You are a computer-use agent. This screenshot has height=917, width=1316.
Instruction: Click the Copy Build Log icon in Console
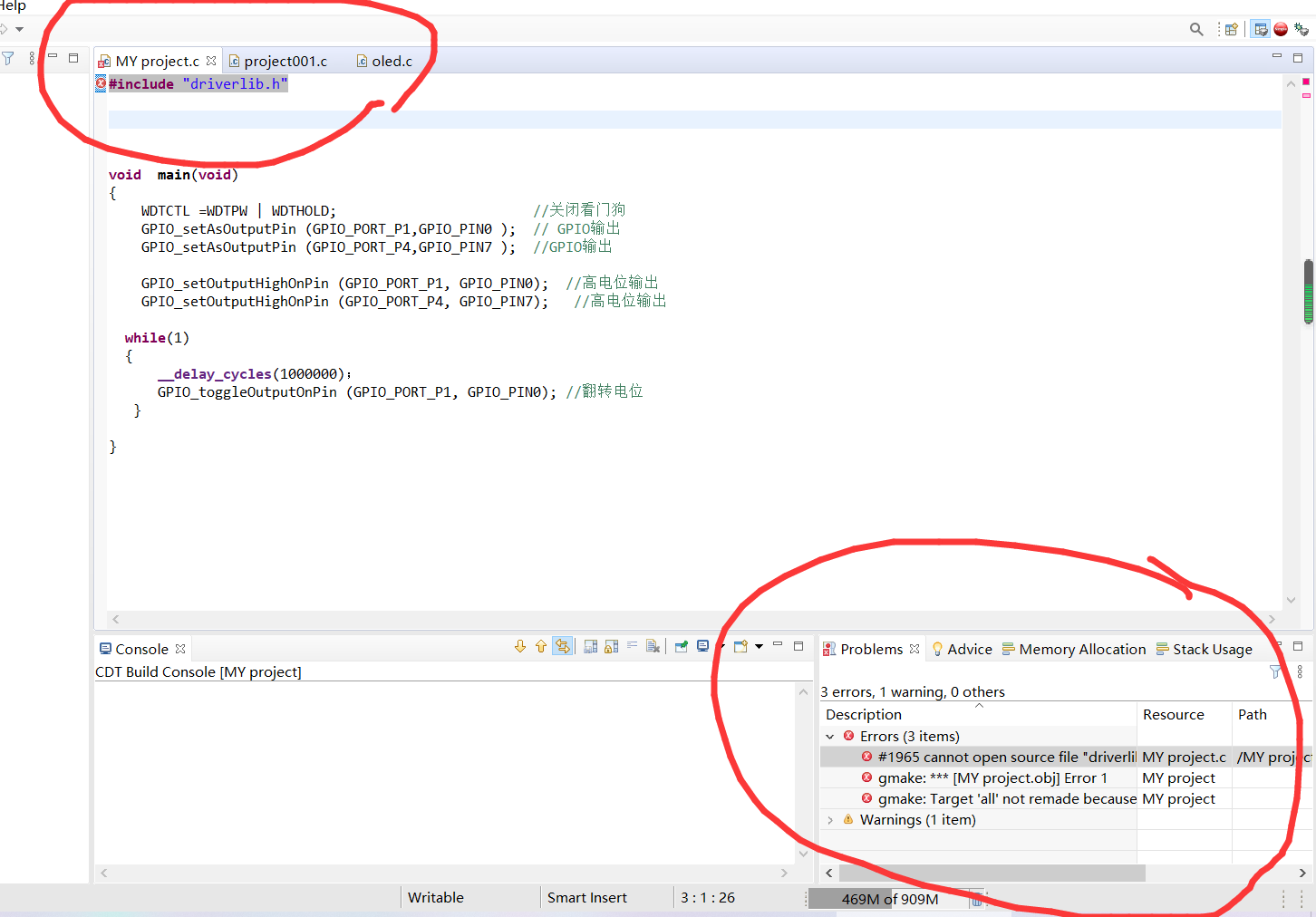pos(591,646)
